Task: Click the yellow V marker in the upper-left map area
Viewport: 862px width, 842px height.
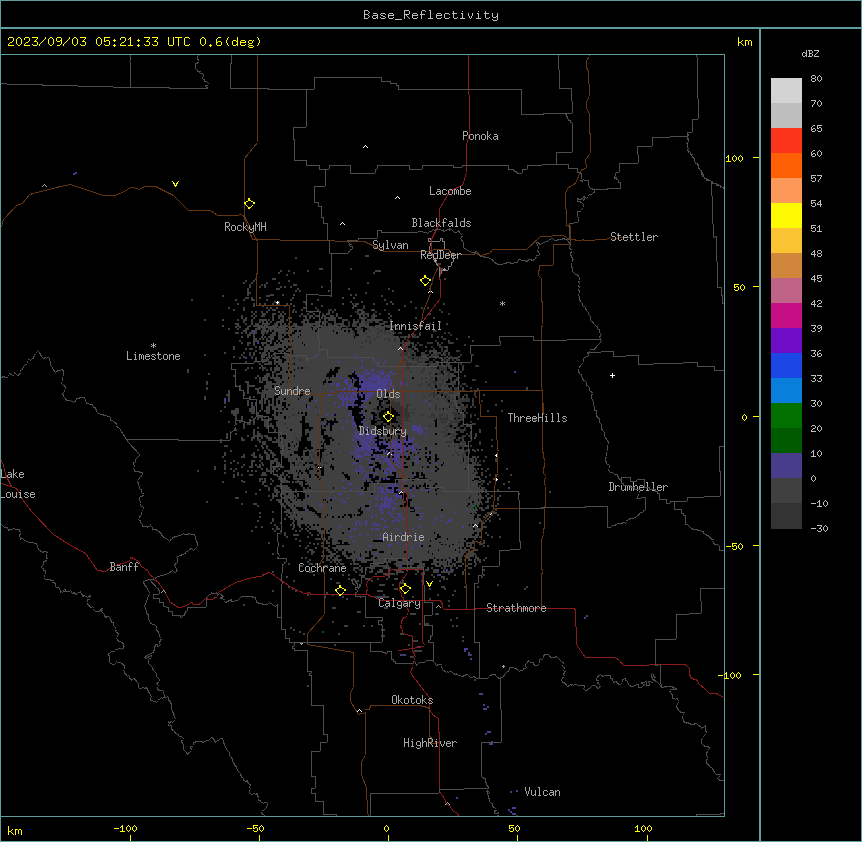Action: click(x=175, y=184)
